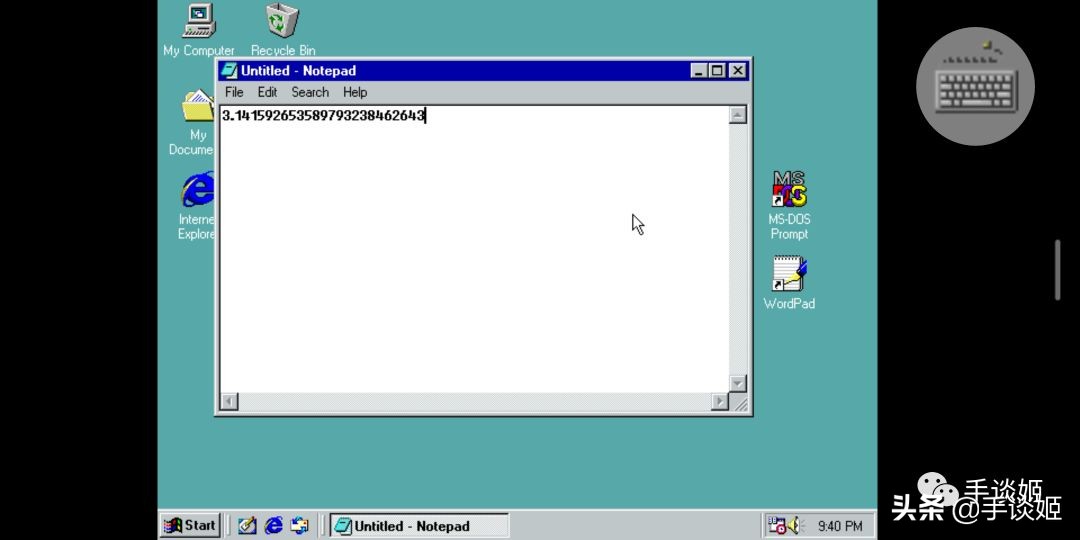Image resolution: width=1080 pixels, height=540 pixels.
Task: Open the Edit menu in Notepad
Action: pos(267,92)
